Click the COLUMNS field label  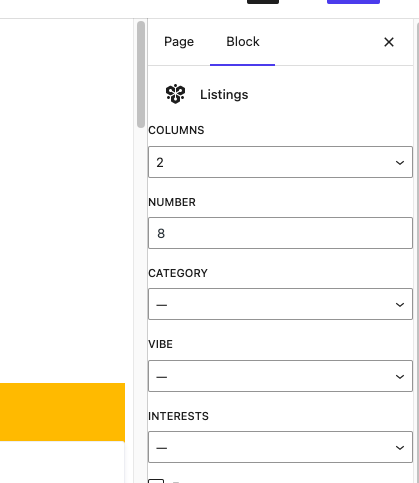(x=176, y=130)
